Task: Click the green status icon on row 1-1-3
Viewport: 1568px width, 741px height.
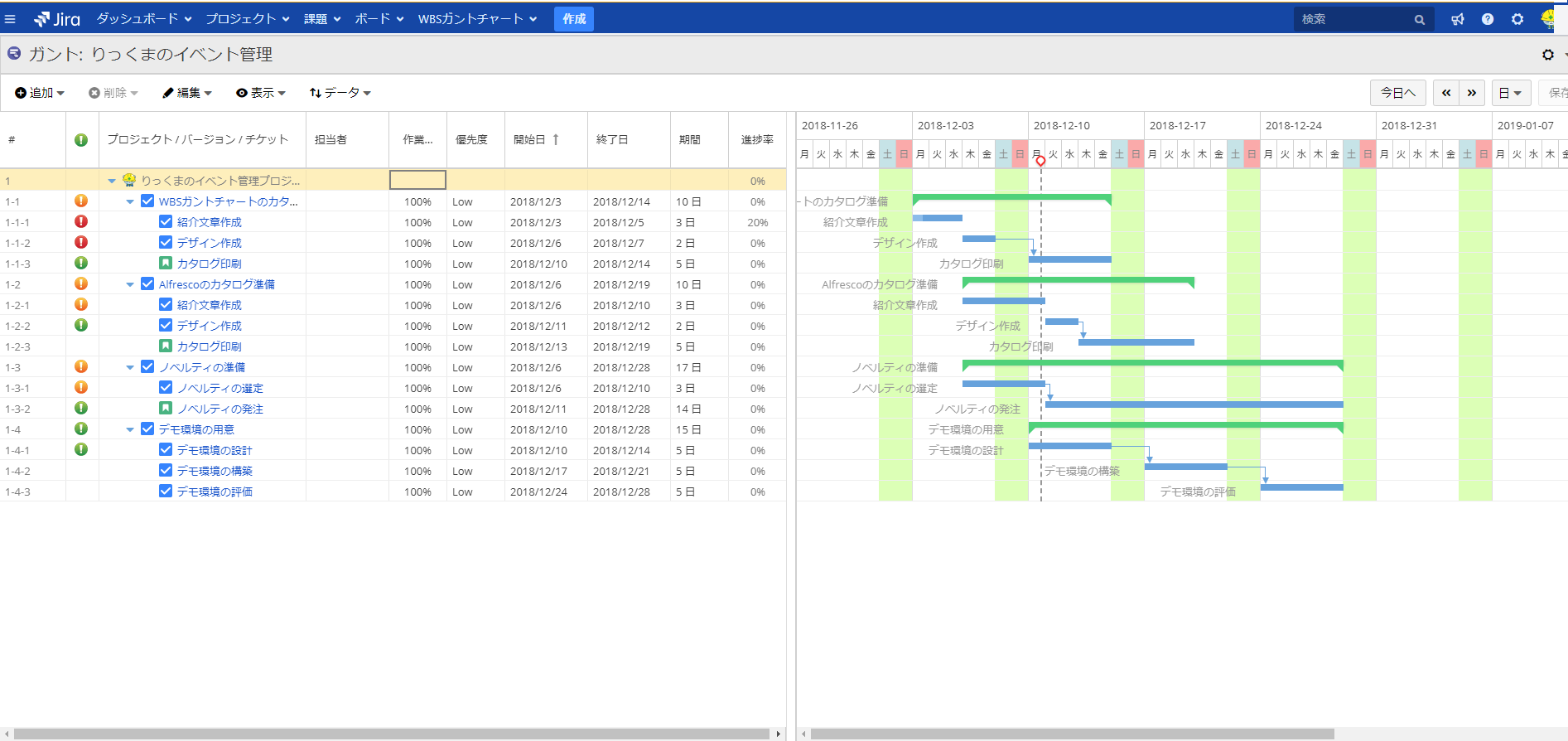Action: pos(81,263)
